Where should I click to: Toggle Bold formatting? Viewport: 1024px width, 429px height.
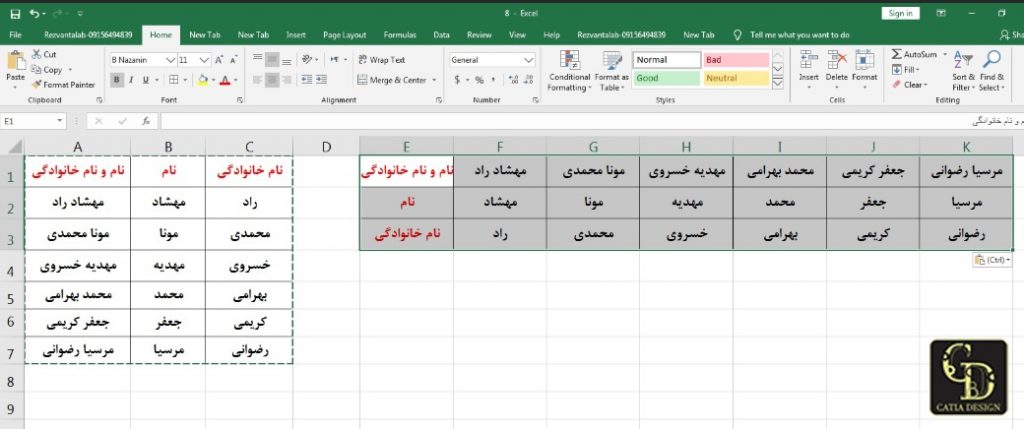click(x=117, y=80)
